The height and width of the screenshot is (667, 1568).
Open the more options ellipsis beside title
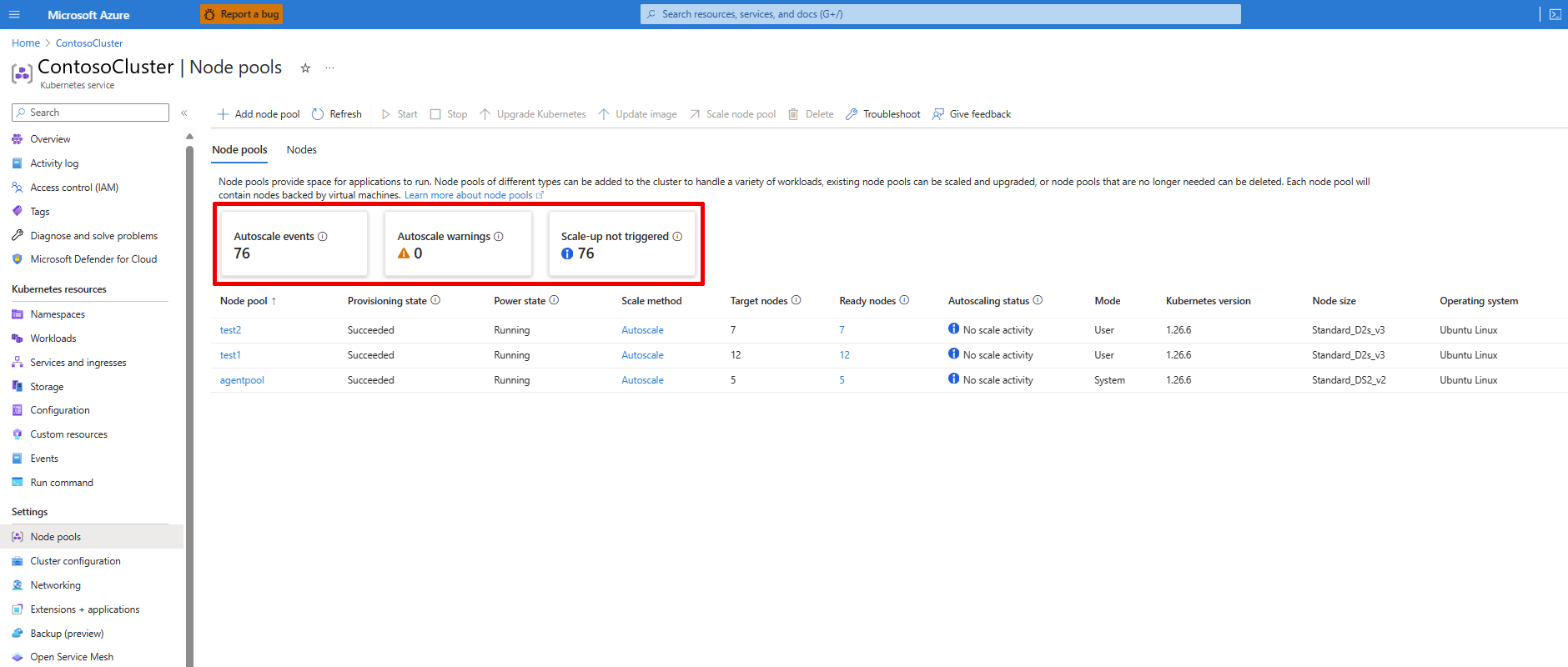(x=329, y=68)
